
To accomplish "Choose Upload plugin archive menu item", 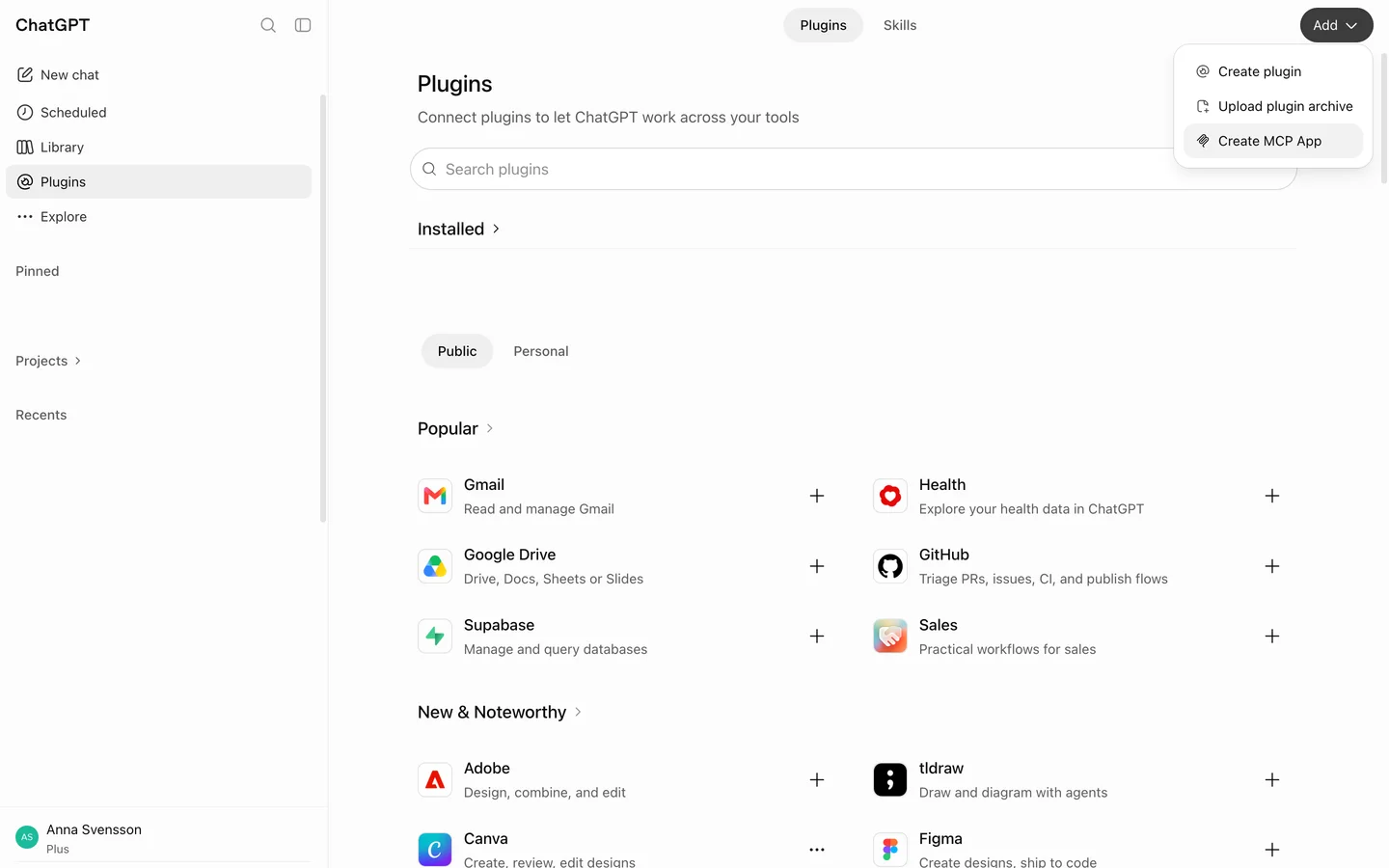I will click(1273, 106).
